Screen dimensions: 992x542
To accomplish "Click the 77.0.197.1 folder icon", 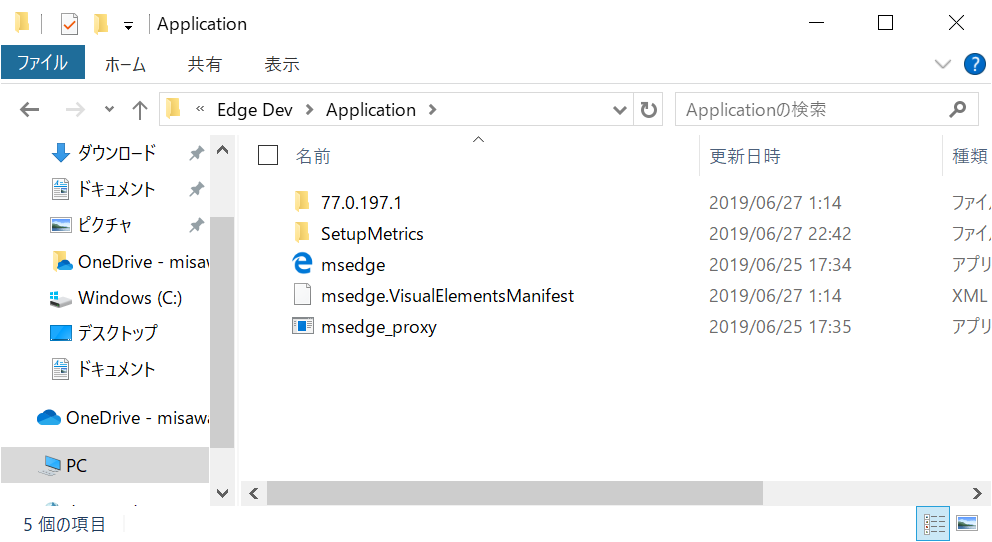I will point(302,202).
